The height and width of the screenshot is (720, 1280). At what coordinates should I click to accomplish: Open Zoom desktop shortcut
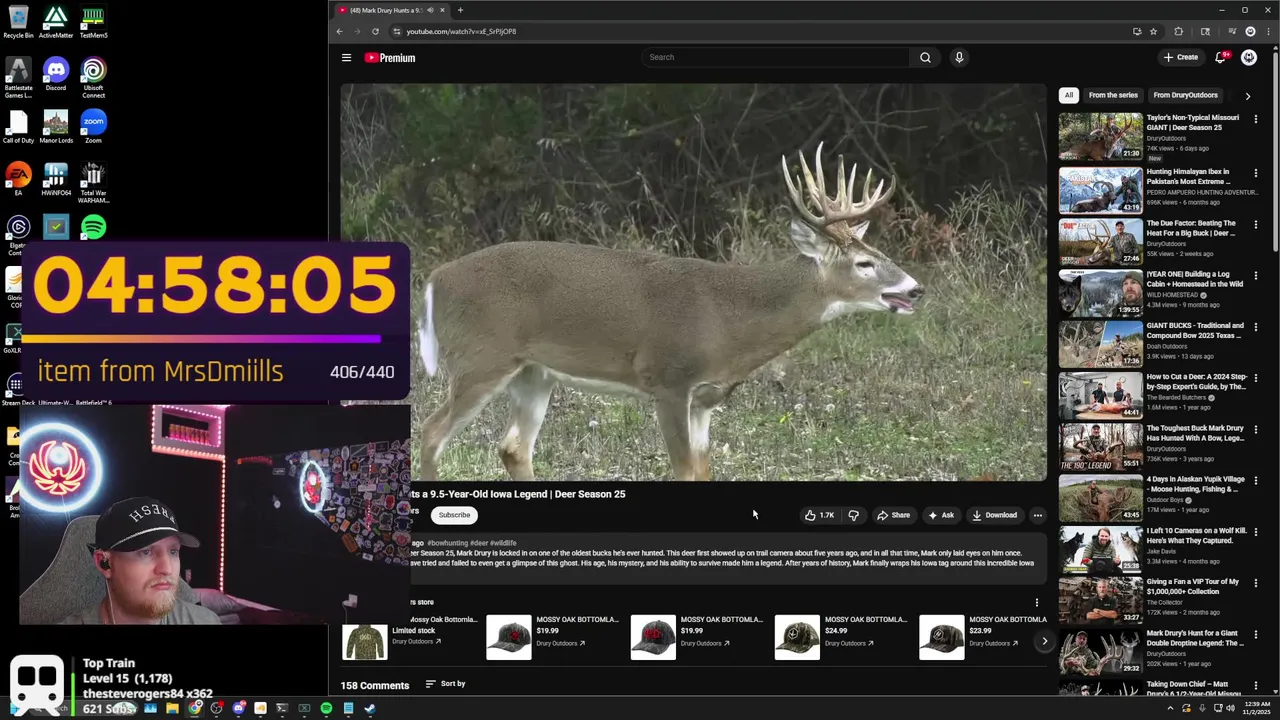[x=93, y=127]
